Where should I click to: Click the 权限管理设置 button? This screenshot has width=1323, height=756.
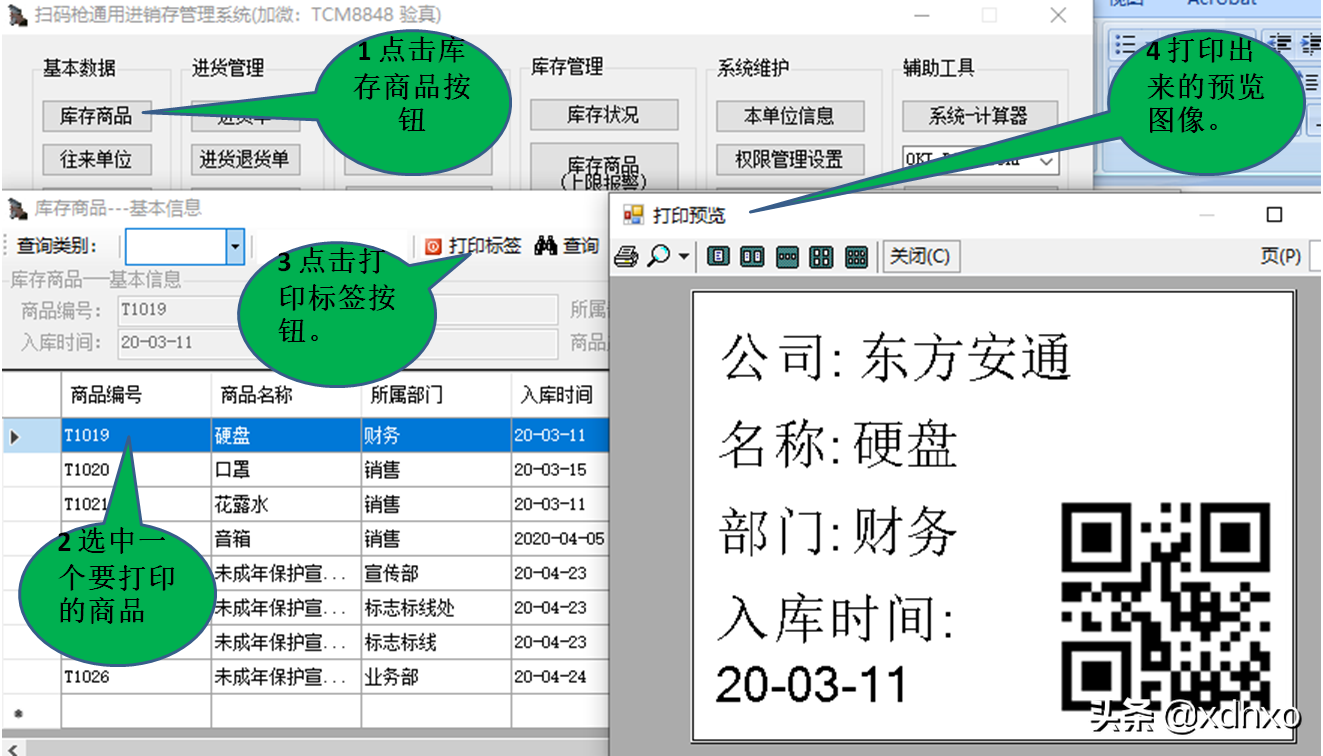coord(788,159)
